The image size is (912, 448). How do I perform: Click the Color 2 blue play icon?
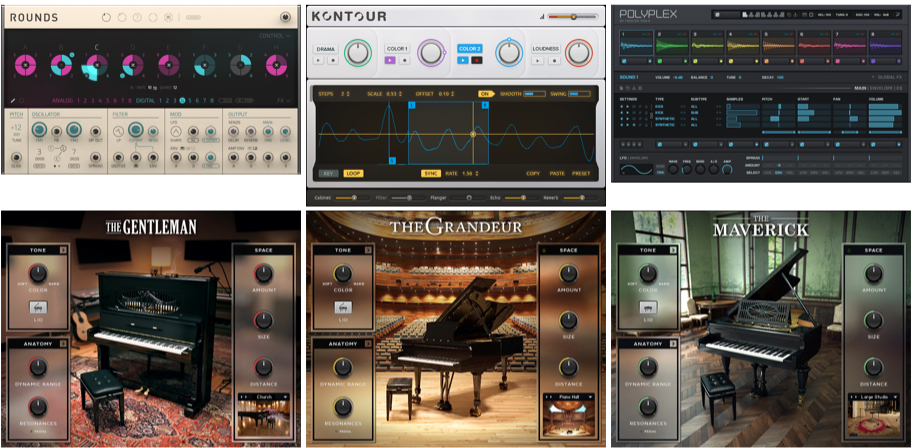[x=463, y=60]
